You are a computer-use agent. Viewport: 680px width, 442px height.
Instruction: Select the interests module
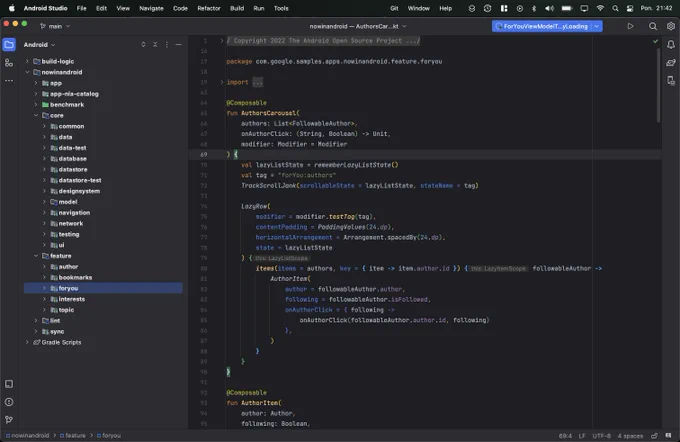103,299
